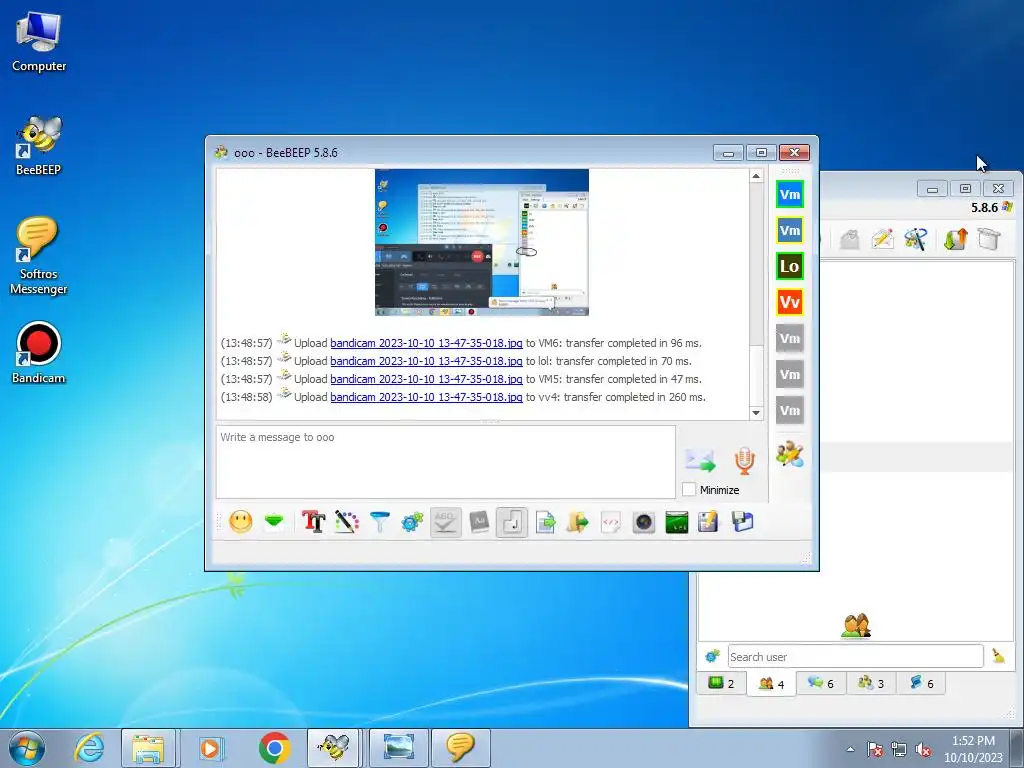The image size is (1024, 768).
Task: Click the send folder icon
Action: pos(578,522)
